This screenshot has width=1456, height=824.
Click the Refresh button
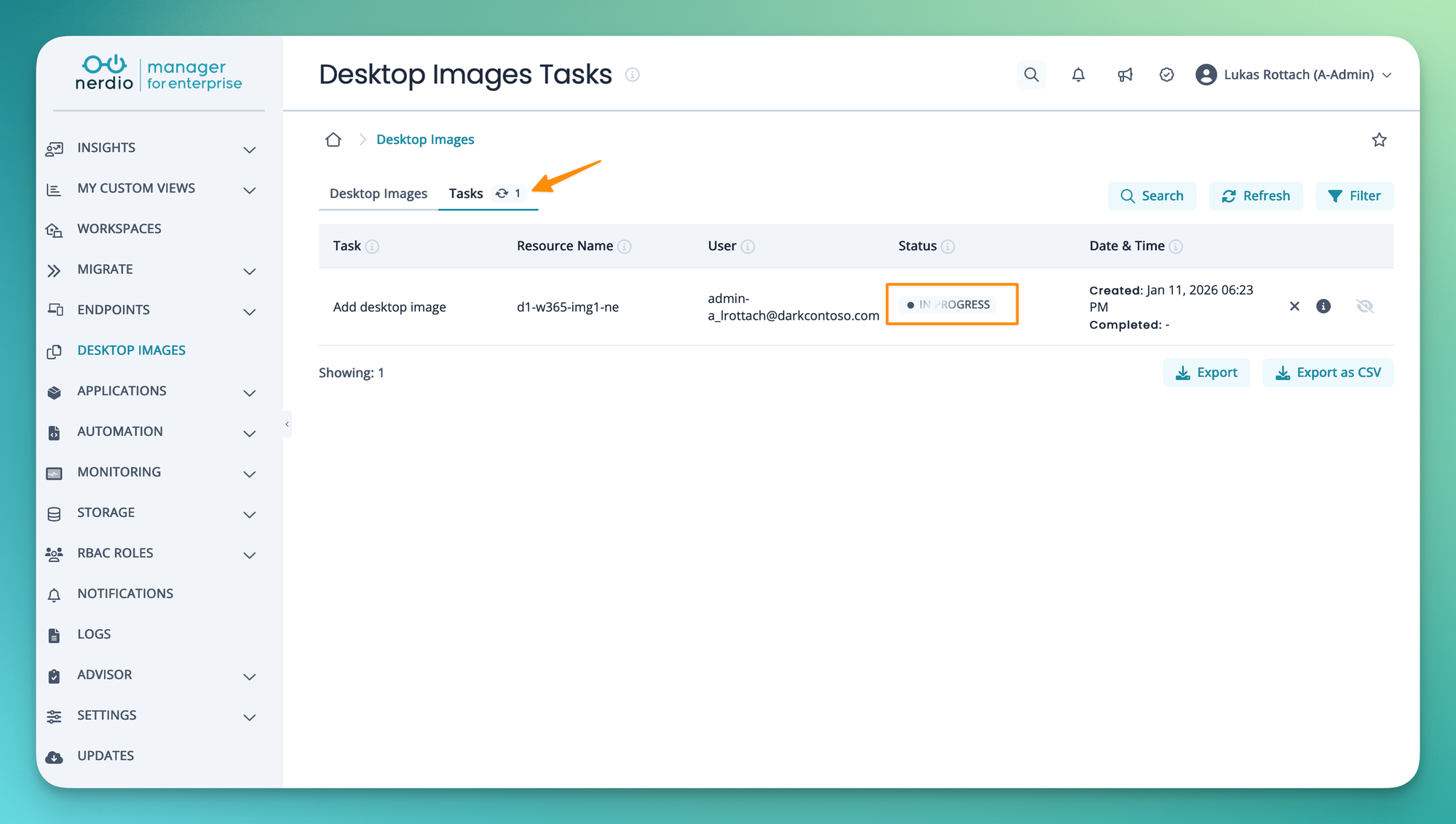[1256, 196]
